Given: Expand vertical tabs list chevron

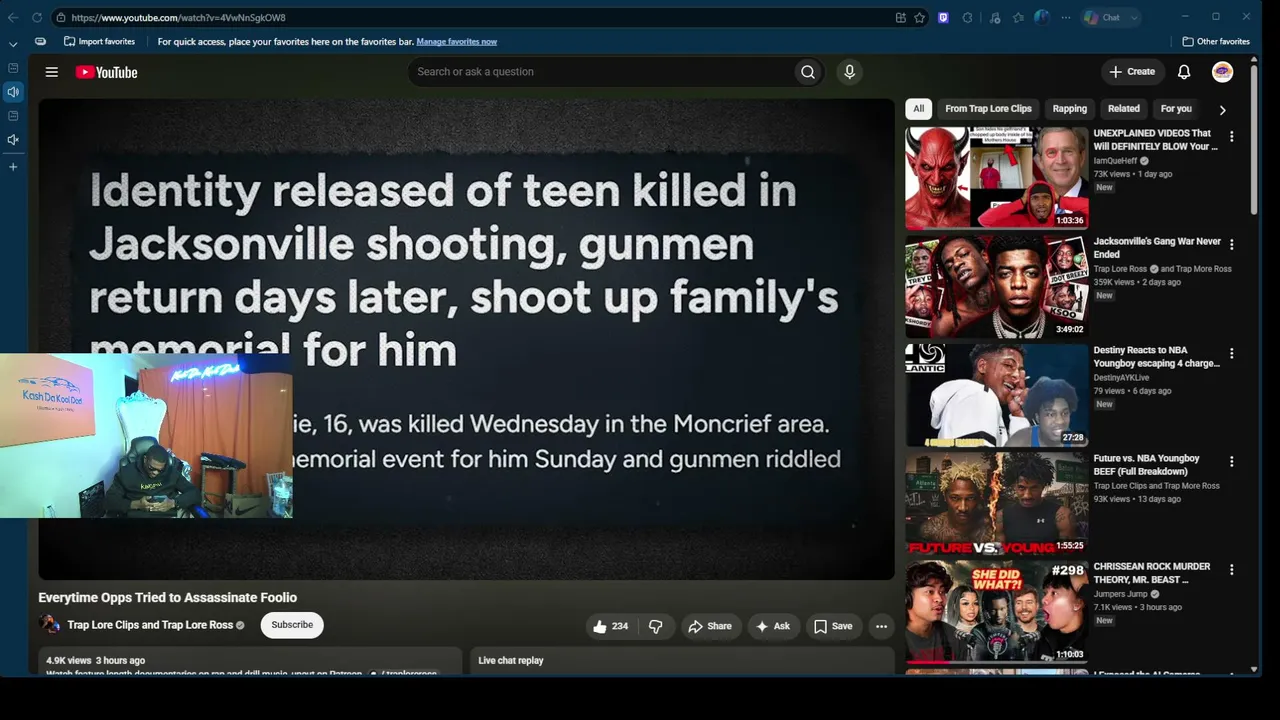Looking at the screenshot, I should 13,44.
